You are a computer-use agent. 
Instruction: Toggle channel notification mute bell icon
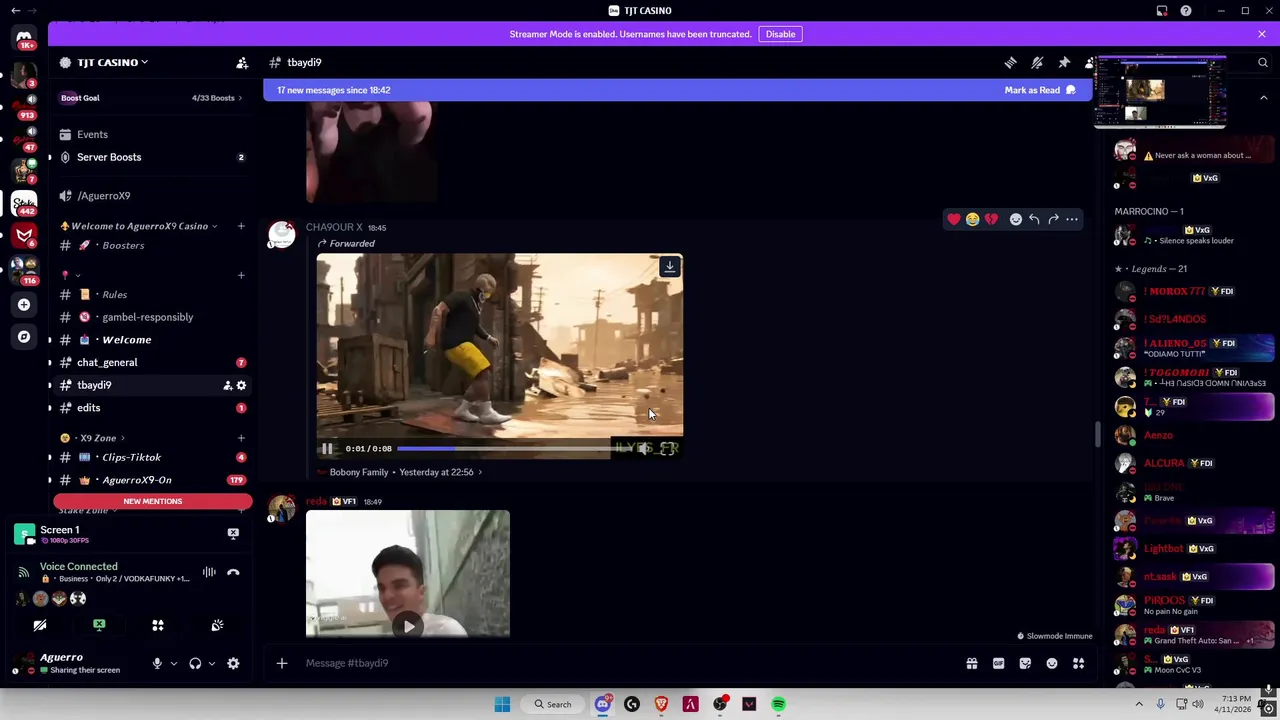click(1037, 62)
